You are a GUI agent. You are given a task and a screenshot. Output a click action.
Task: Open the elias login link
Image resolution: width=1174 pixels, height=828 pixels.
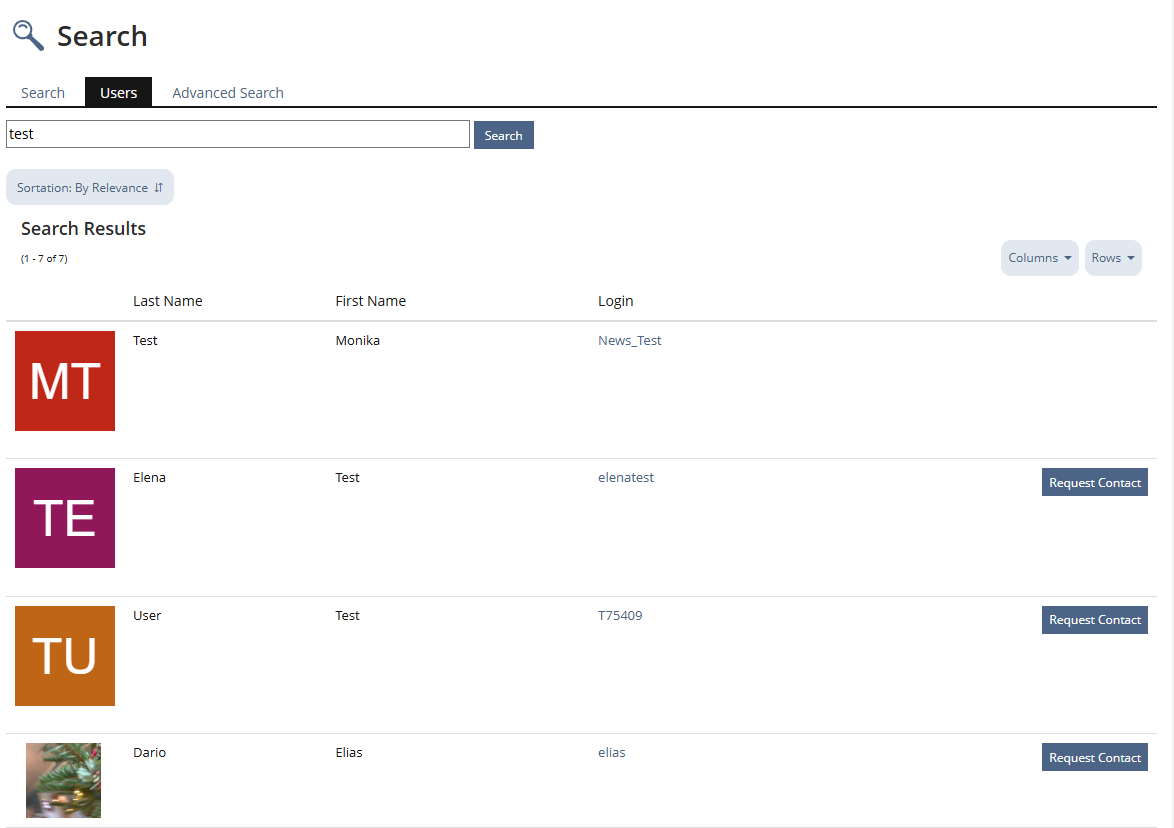[612, 752]
